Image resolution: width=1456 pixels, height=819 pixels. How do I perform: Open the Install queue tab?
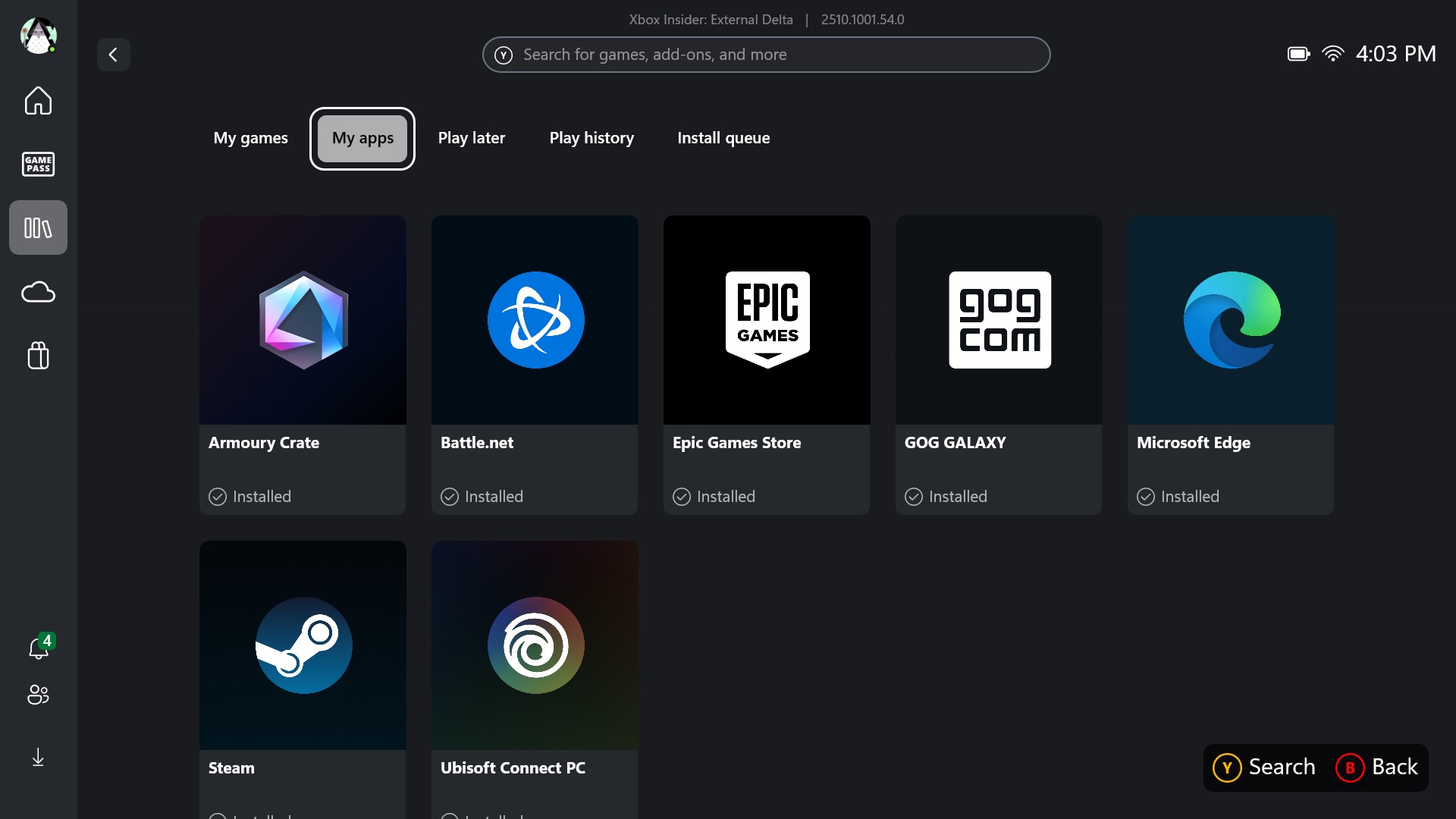coord(723,138)
